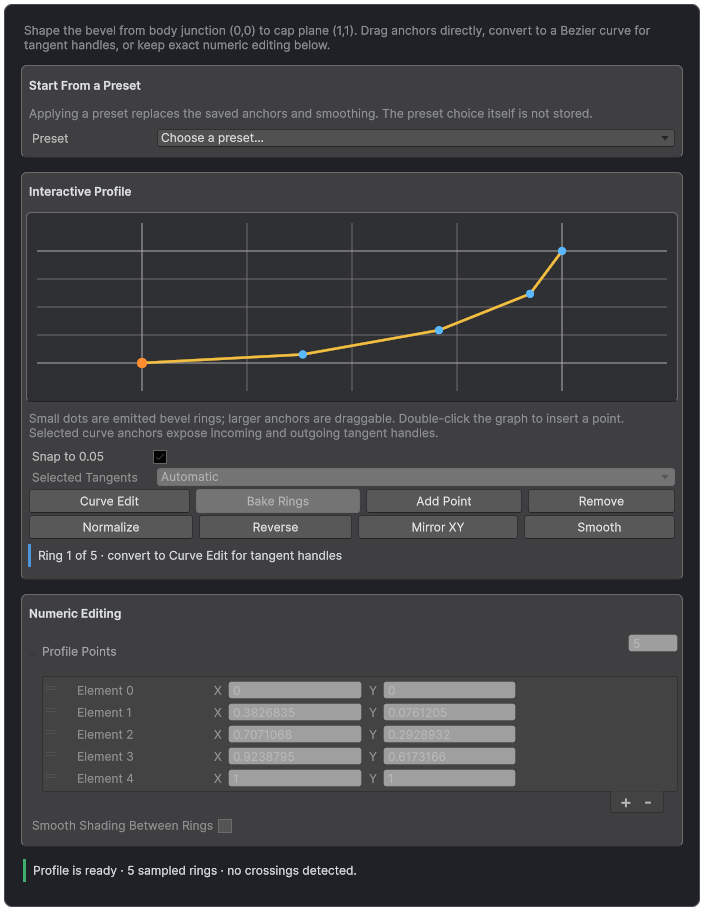Toggle Smooth Shading Between Rings checkbox

(x=225, y=826)
